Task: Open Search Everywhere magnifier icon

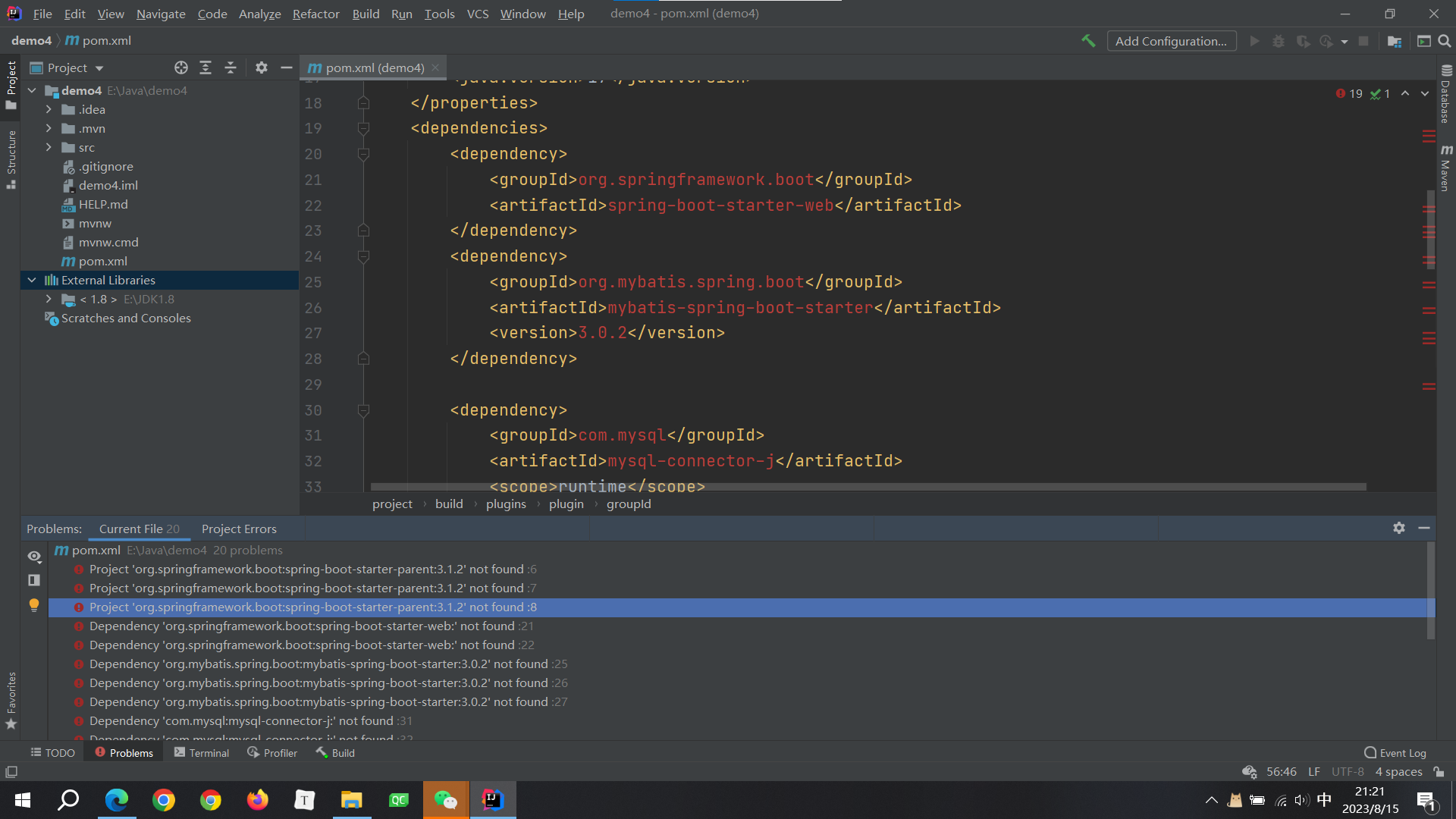Action: coord(1445,41)
